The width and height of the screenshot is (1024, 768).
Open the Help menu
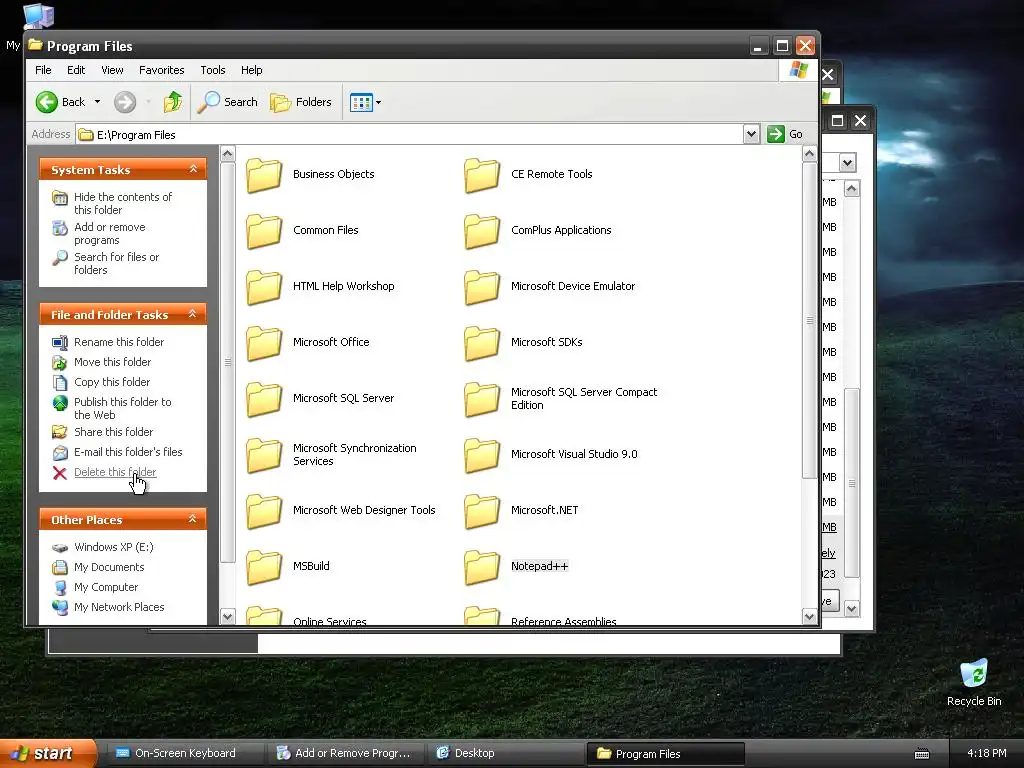pos(251,70)
